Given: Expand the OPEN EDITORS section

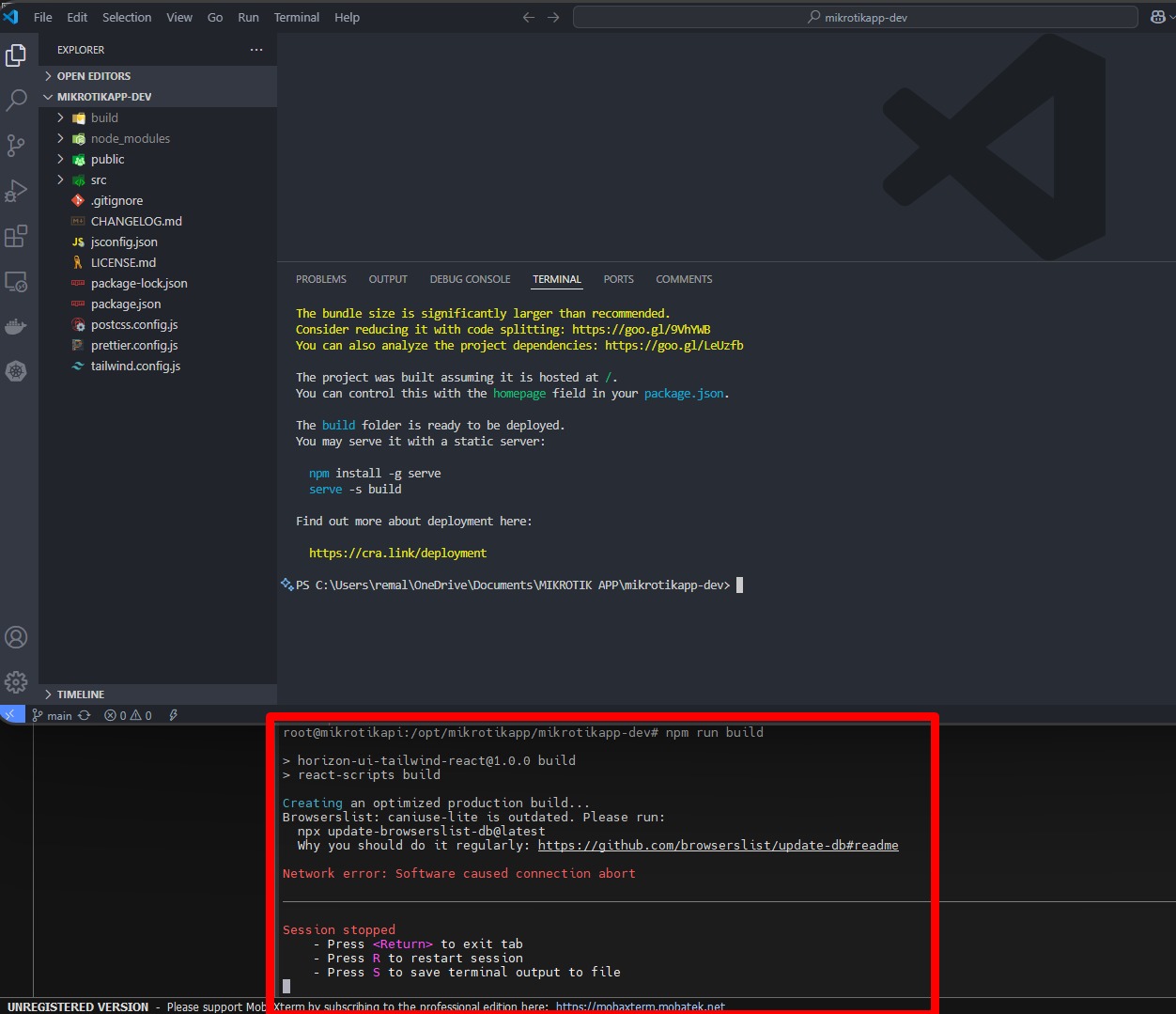Looking at the screenshot, I should [x=158, y=76].
